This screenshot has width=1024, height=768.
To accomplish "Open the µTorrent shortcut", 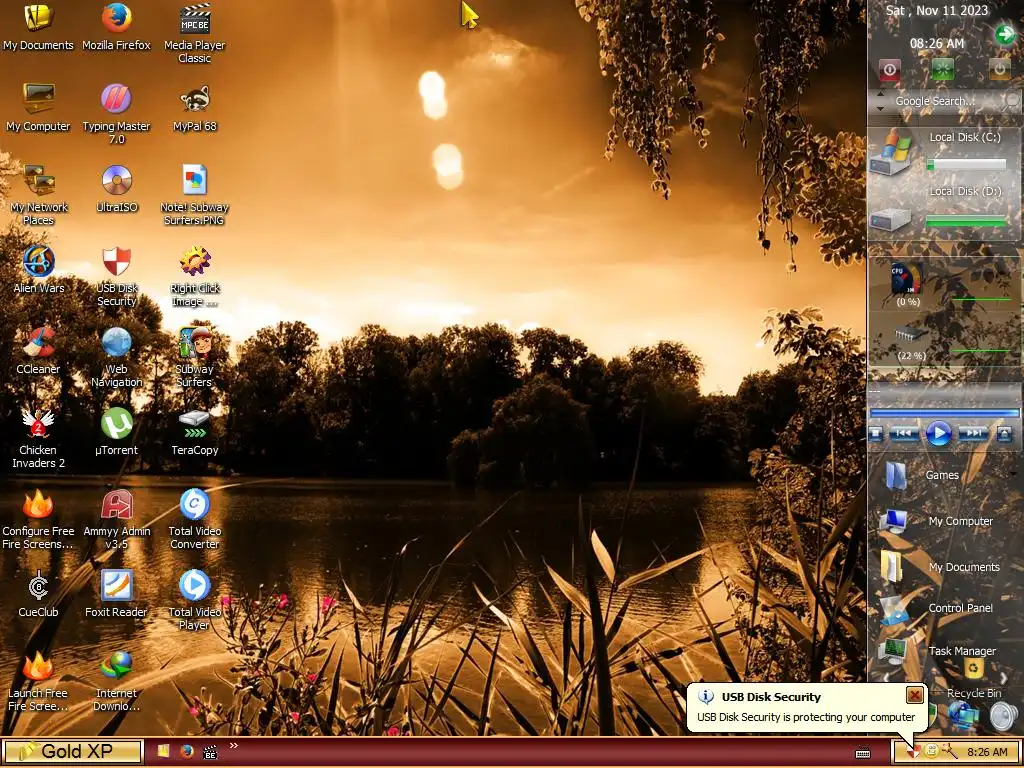I will 116,432.
